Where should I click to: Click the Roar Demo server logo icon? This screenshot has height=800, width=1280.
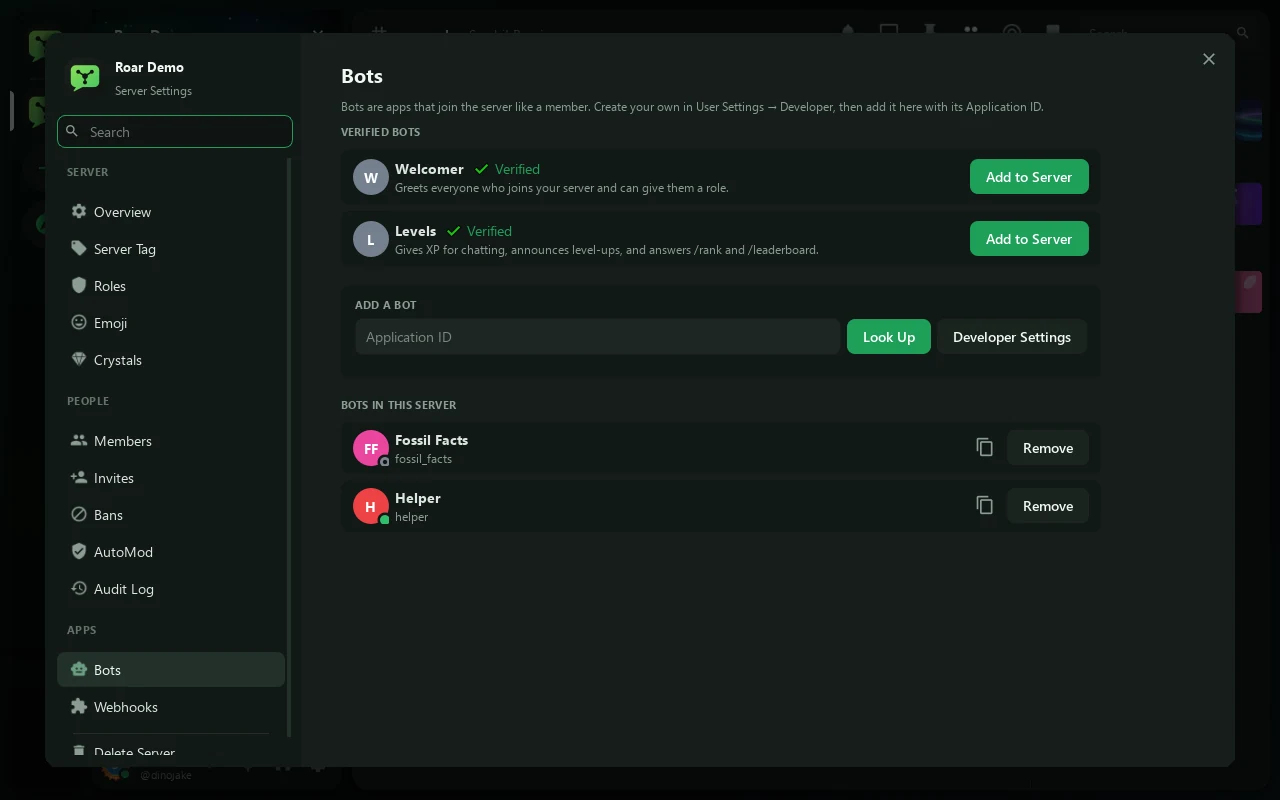(85, 78)
